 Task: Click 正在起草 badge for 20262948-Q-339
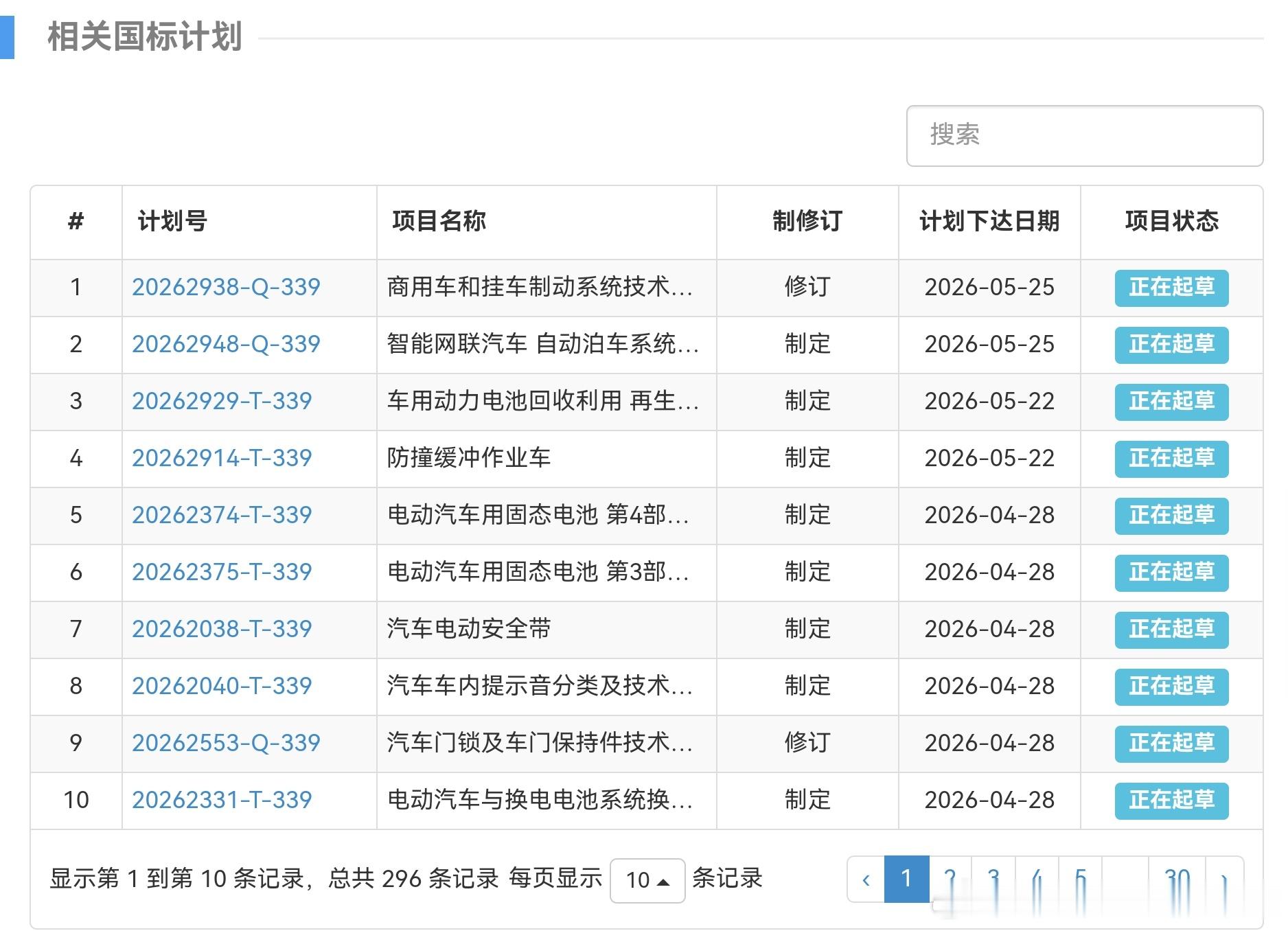pyautogui.click(x=1171, y=345)
